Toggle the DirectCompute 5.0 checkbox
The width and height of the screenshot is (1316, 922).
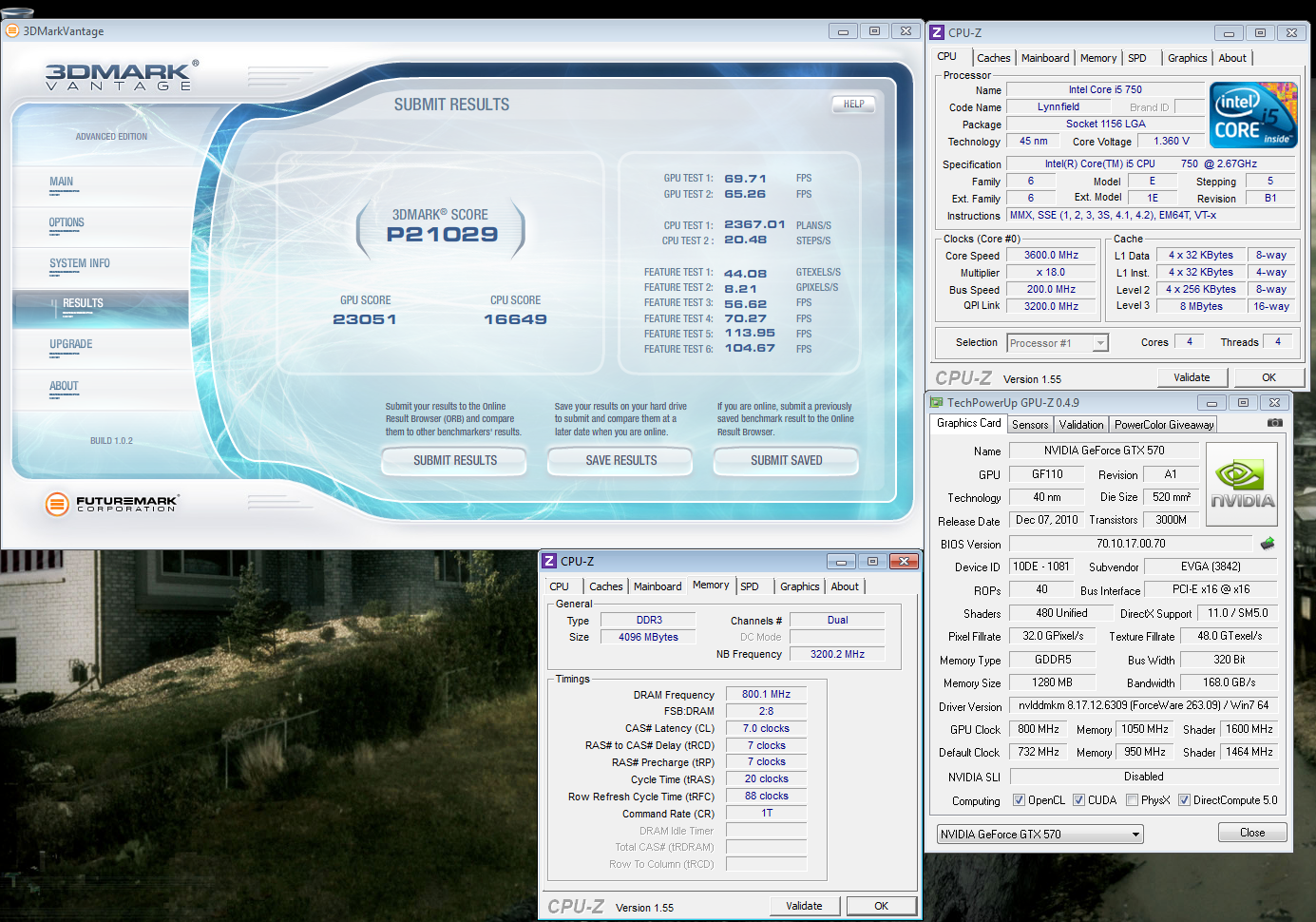point(1185,800)
